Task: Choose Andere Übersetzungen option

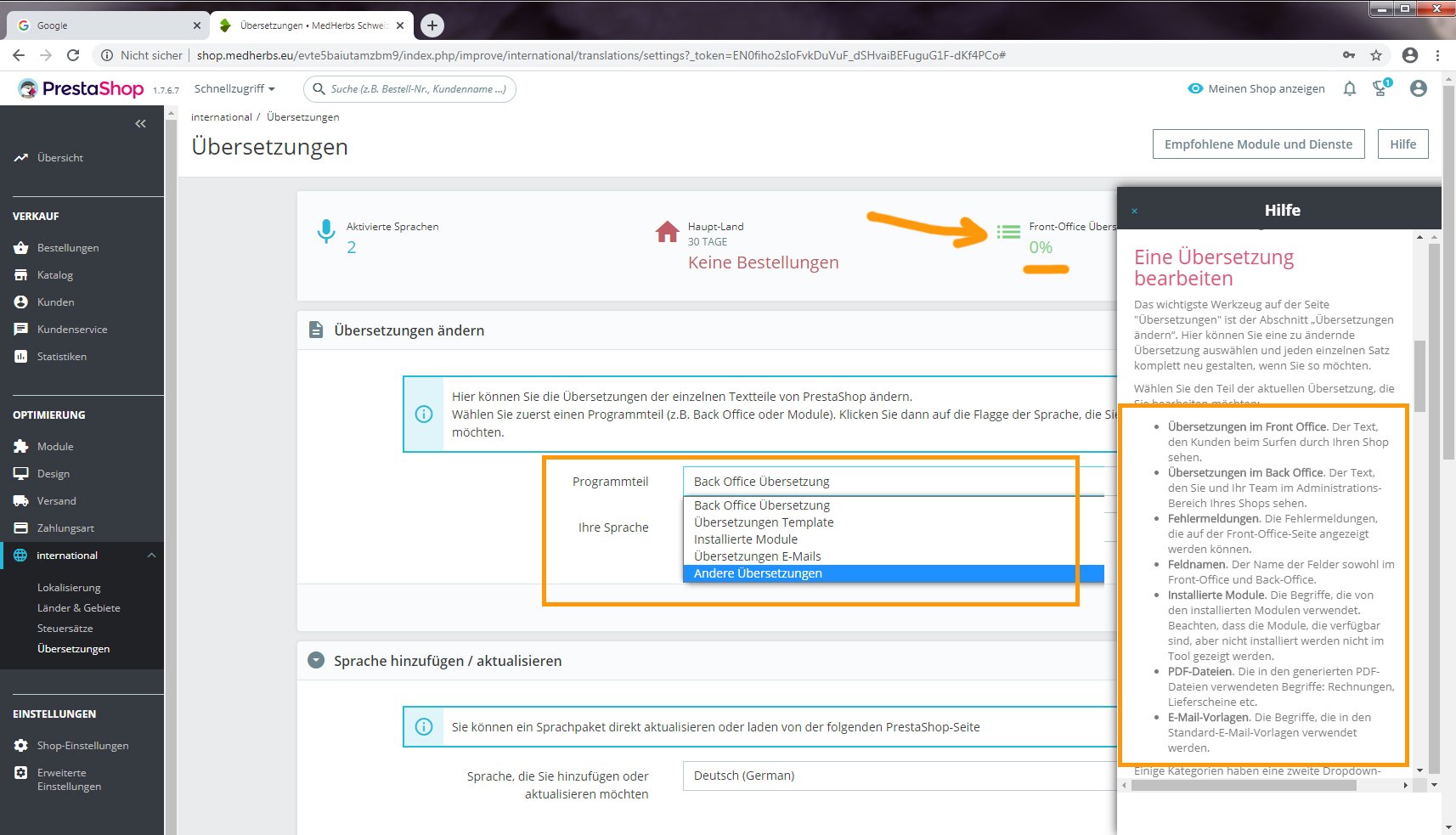Action: pyautogui.click(x=893, y=573)
